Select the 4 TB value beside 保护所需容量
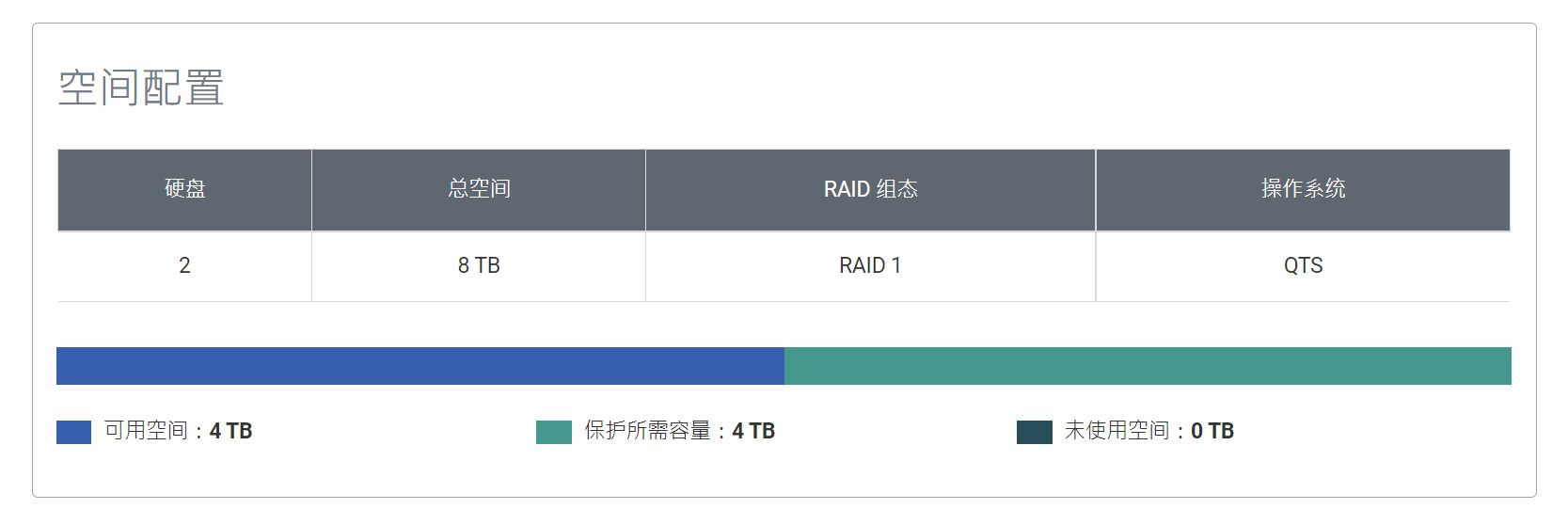The width and height of the screenshot is (1568, 525). (x=753, y=431)
